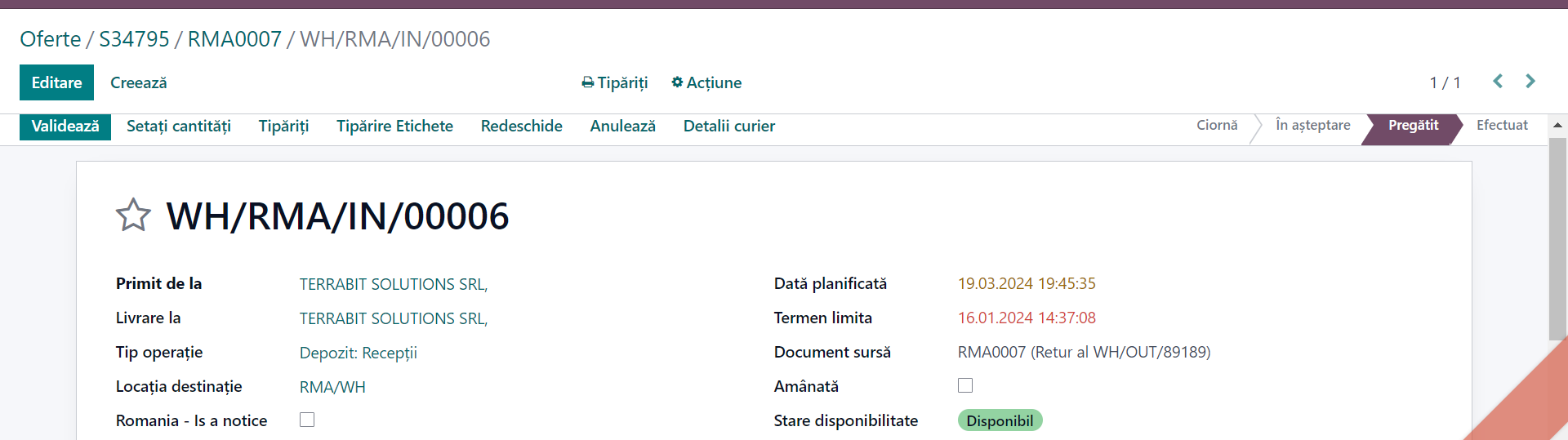Go to next record with right arrow
The image size is (1568, 440).
[1530, 82]
